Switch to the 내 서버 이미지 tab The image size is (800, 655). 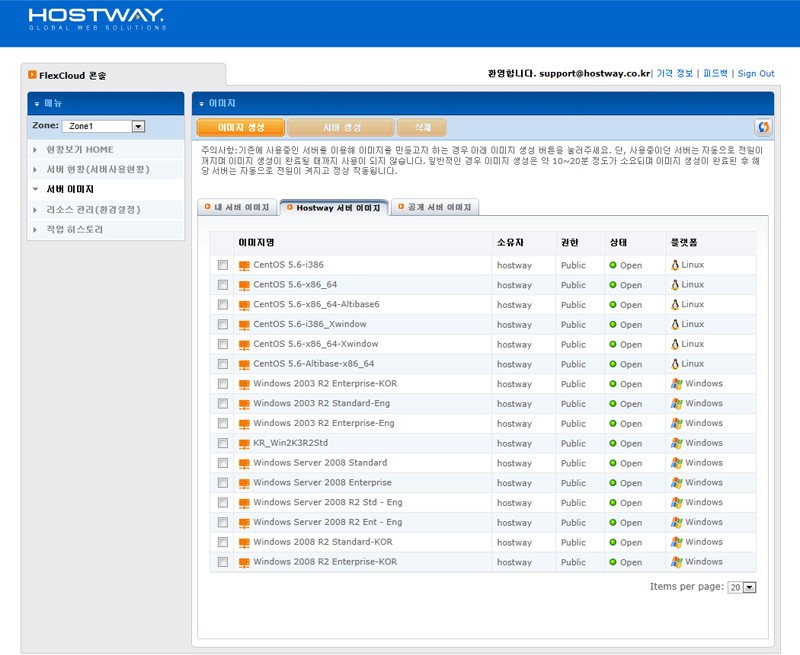(237, 207)
